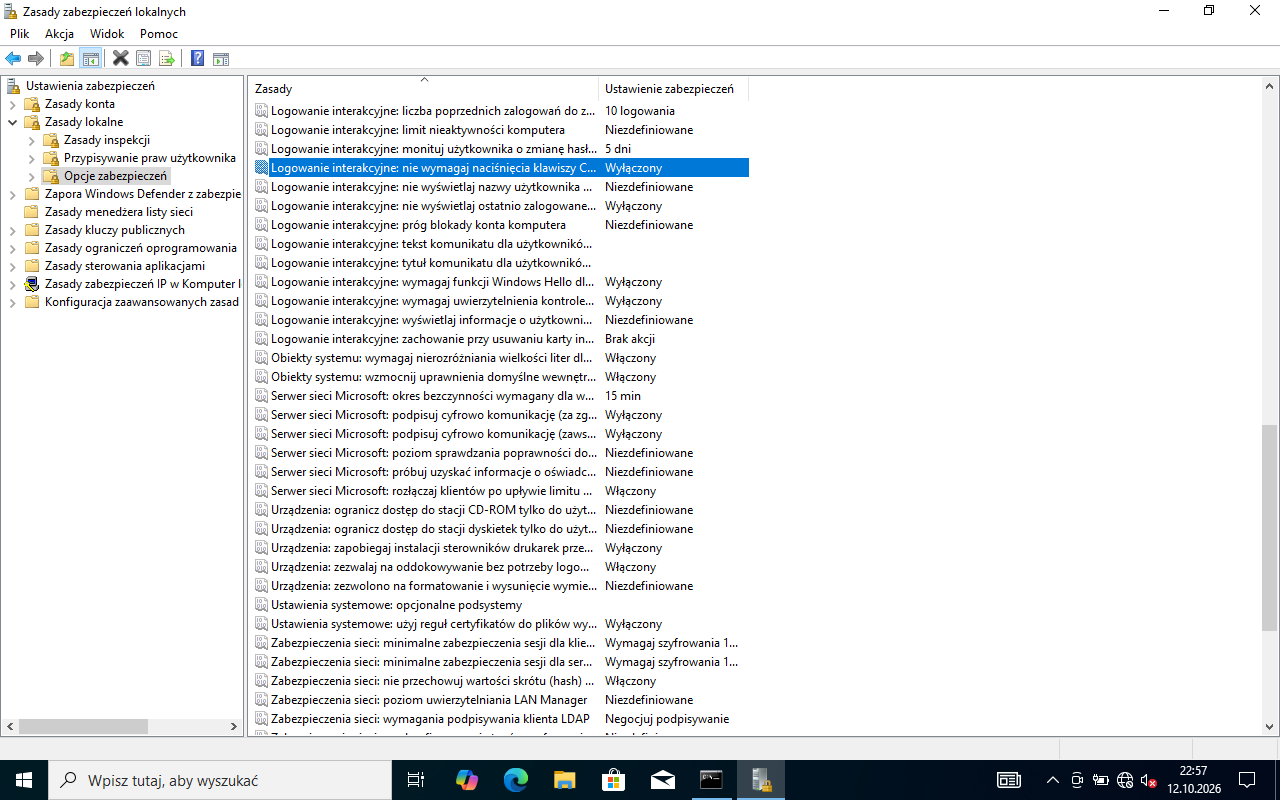Open Microsoft Store taskbar icon
Screen dimensions: 1280x800
pyautogui.click(x=613, y=780)
